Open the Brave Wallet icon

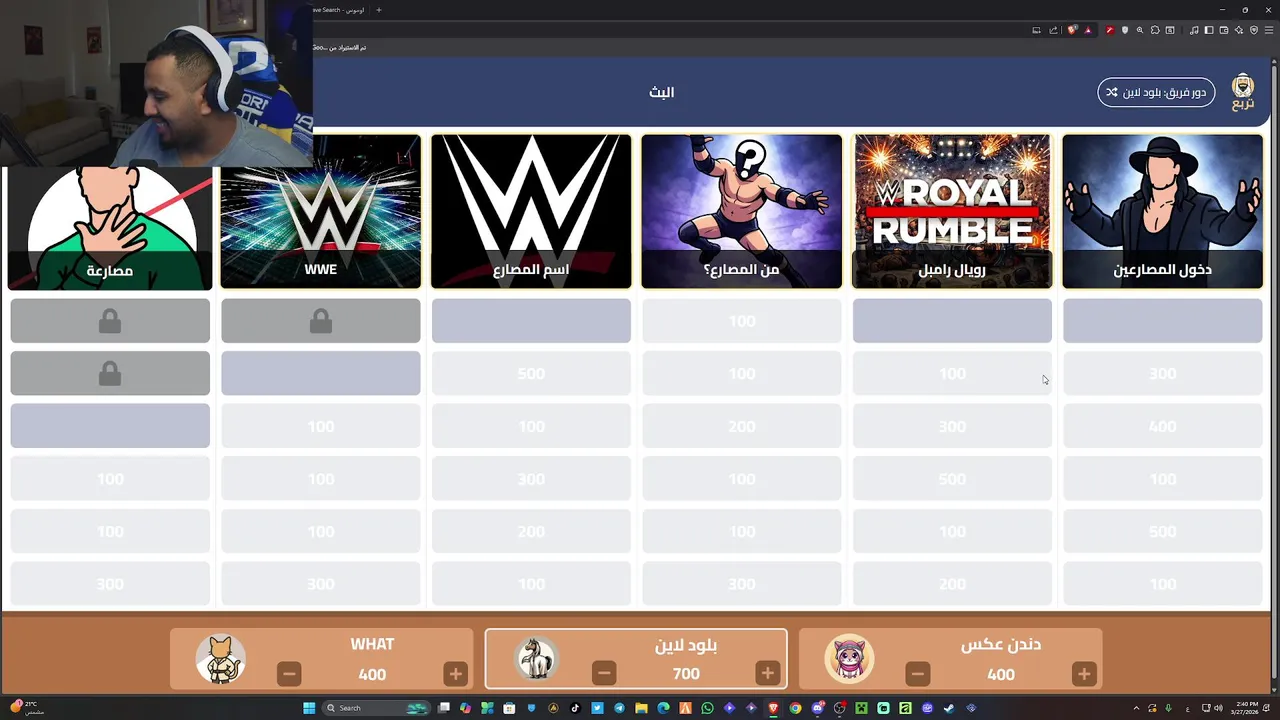(1224, 30)
